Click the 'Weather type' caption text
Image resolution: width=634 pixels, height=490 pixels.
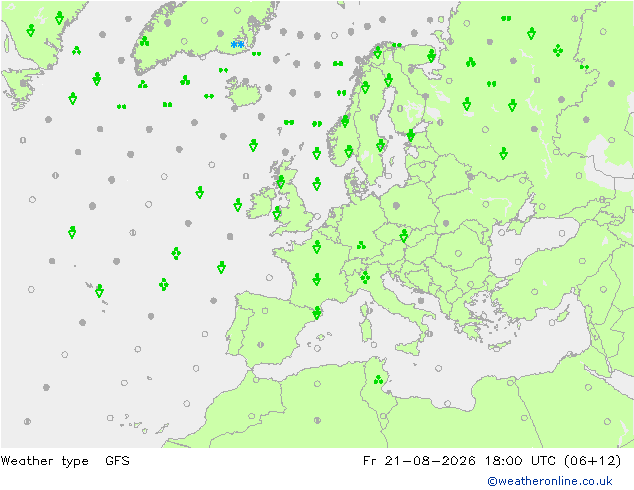tap(44, 461)
